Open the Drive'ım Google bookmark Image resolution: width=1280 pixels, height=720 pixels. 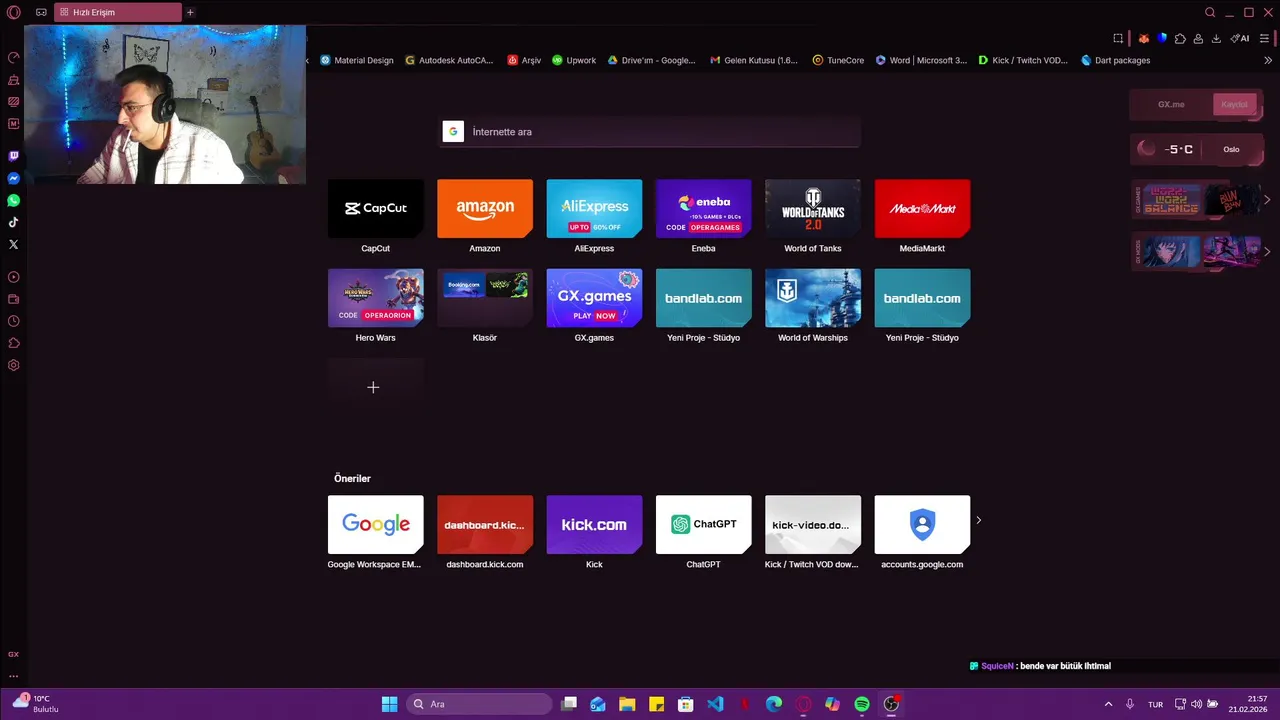point(651,60)
